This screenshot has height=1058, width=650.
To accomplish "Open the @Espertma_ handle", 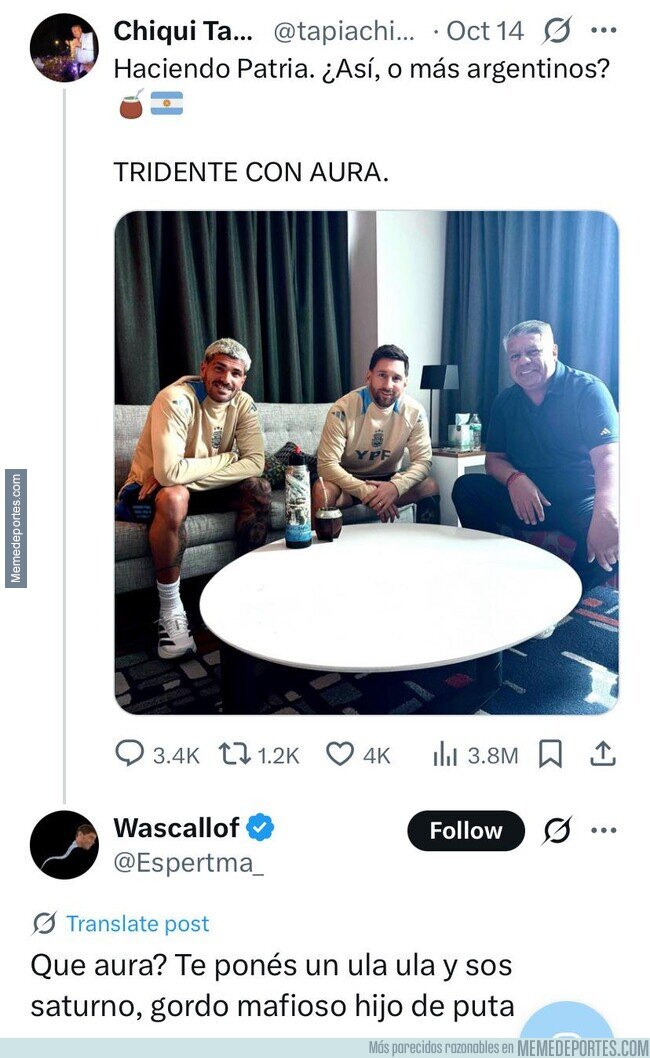I will (x=188, y=863).
